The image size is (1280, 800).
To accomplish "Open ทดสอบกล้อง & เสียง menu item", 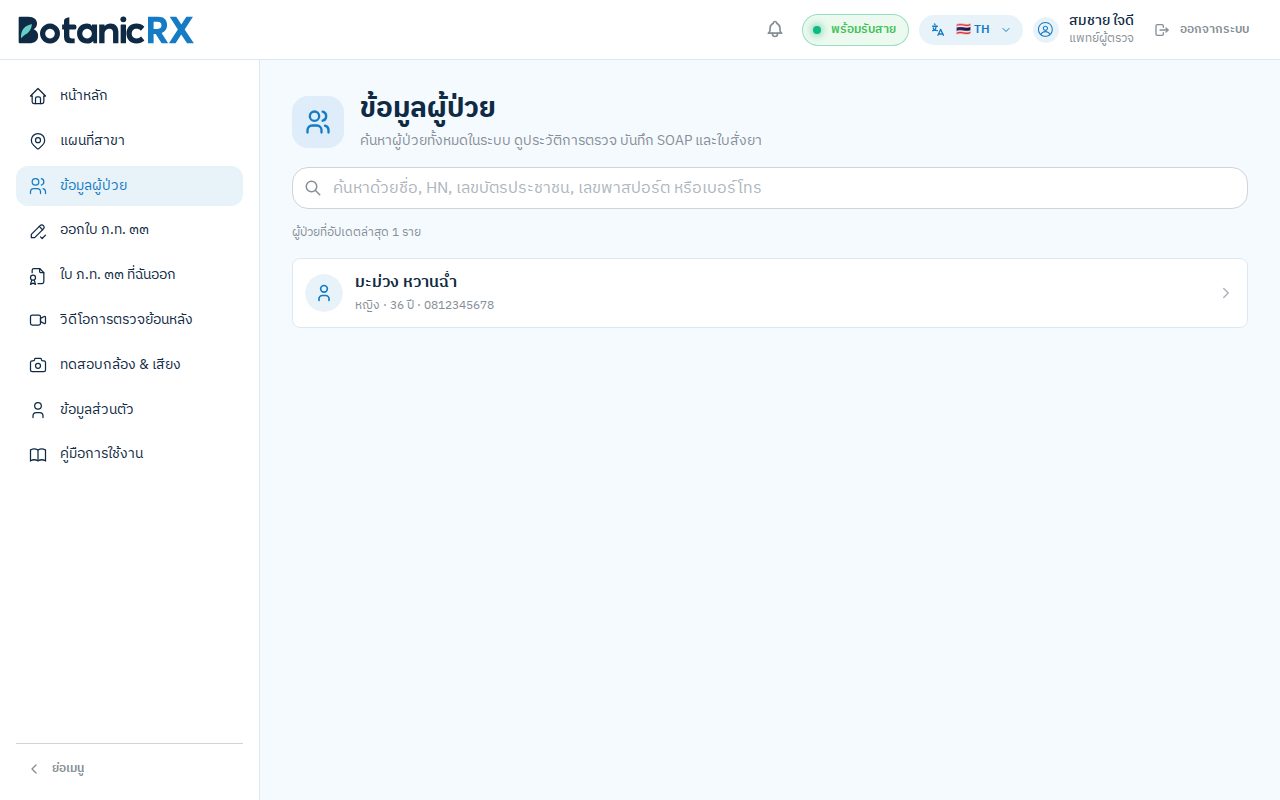I will (x=129, y=365).
